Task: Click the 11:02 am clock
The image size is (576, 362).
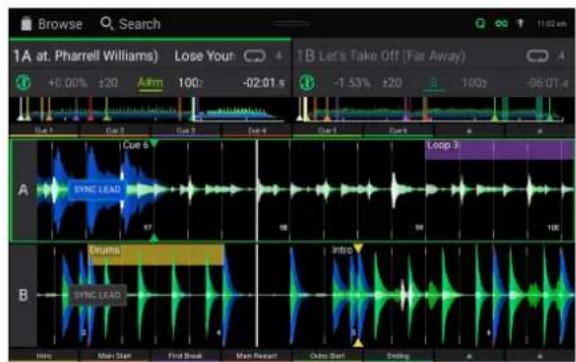Action: tap(551, 24)
